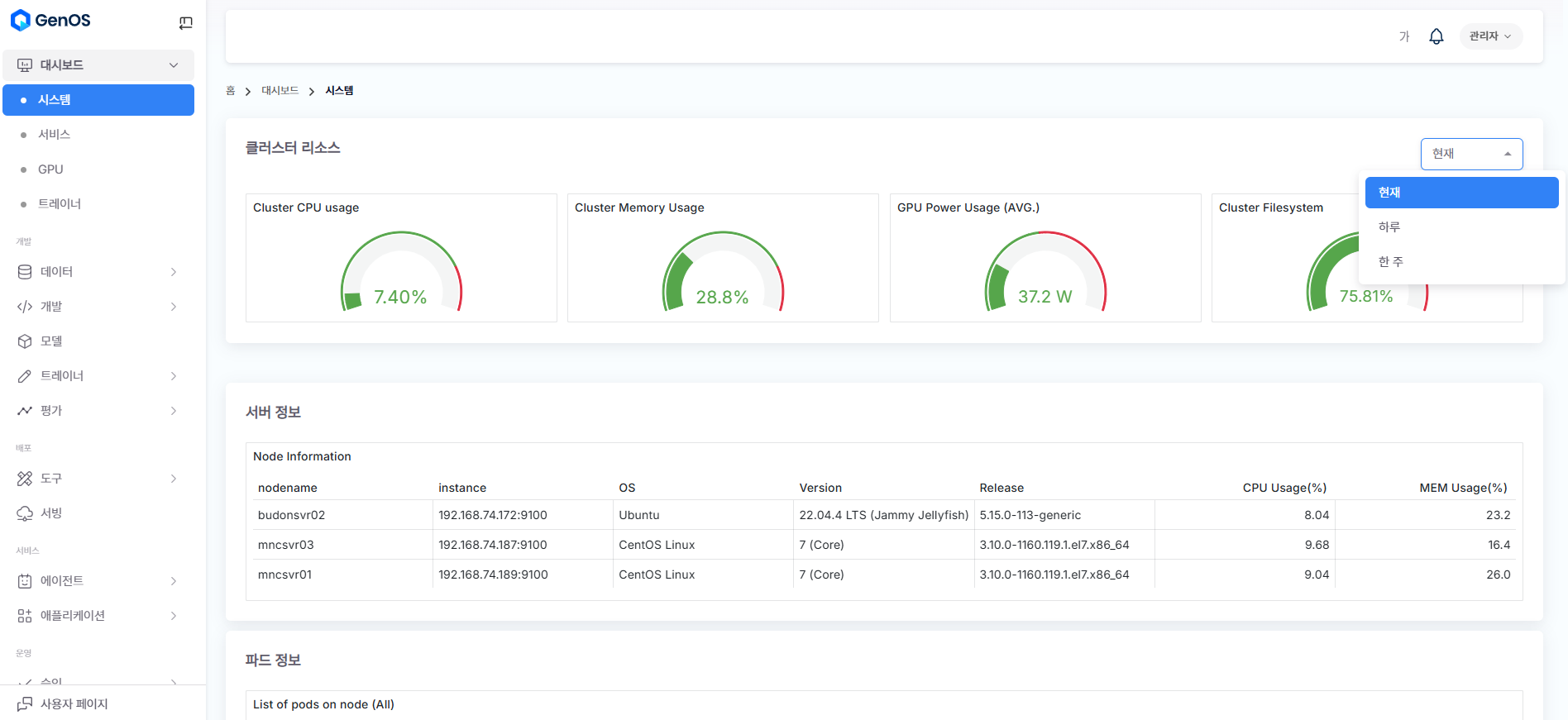Open the GPU dashboard page
Image resolution: width=1568 pixels, height=720 pixels.
click(x=50, y=169)
